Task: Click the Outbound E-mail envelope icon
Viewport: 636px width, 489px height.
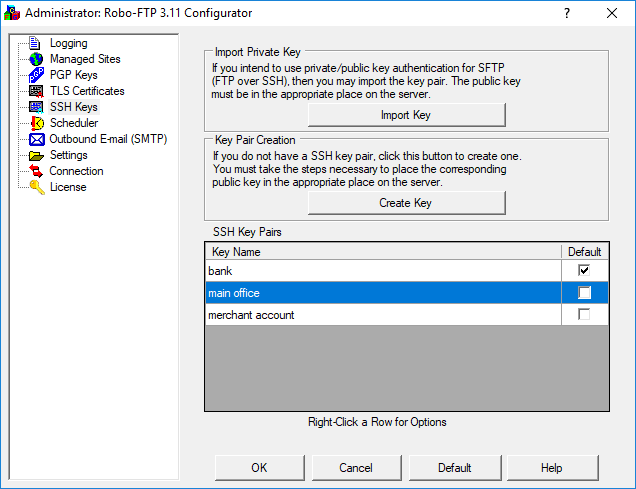Action: pyautogui.click(x=37, y=139)
